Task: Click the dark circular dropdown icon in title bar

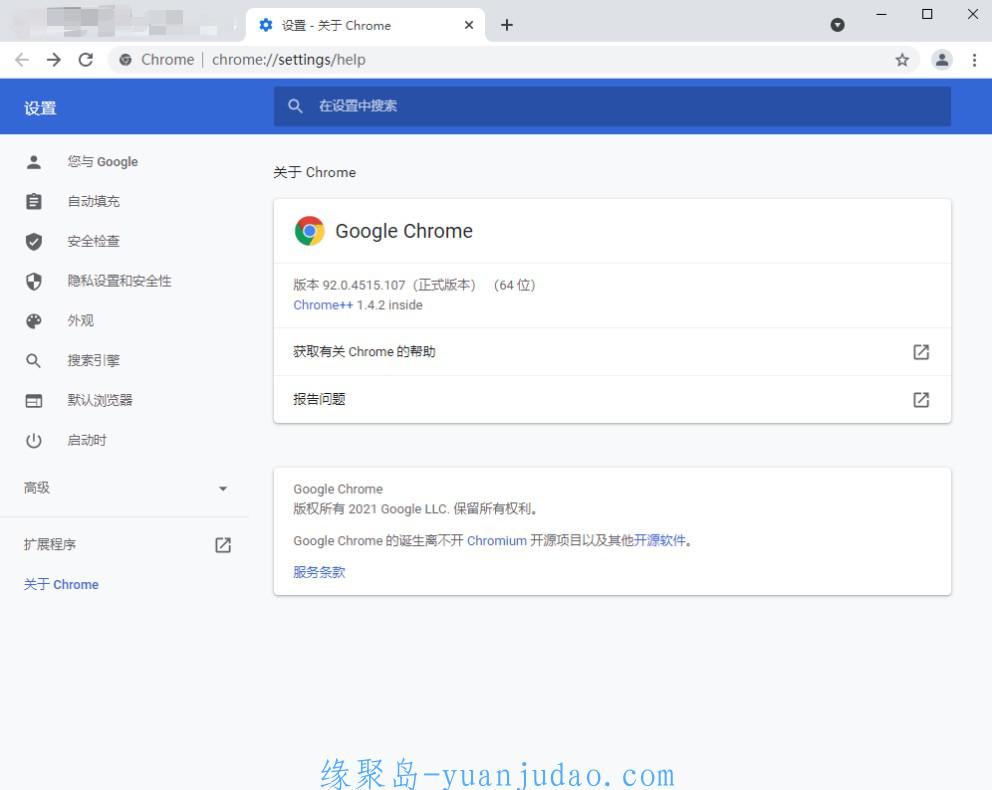Action: (837, 25)
